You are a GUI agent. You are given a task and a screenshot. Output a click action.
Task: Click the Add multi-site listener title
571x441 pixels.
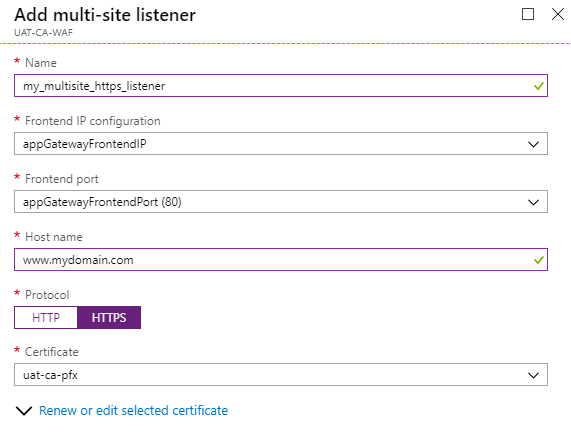click(x=105, y=15)
